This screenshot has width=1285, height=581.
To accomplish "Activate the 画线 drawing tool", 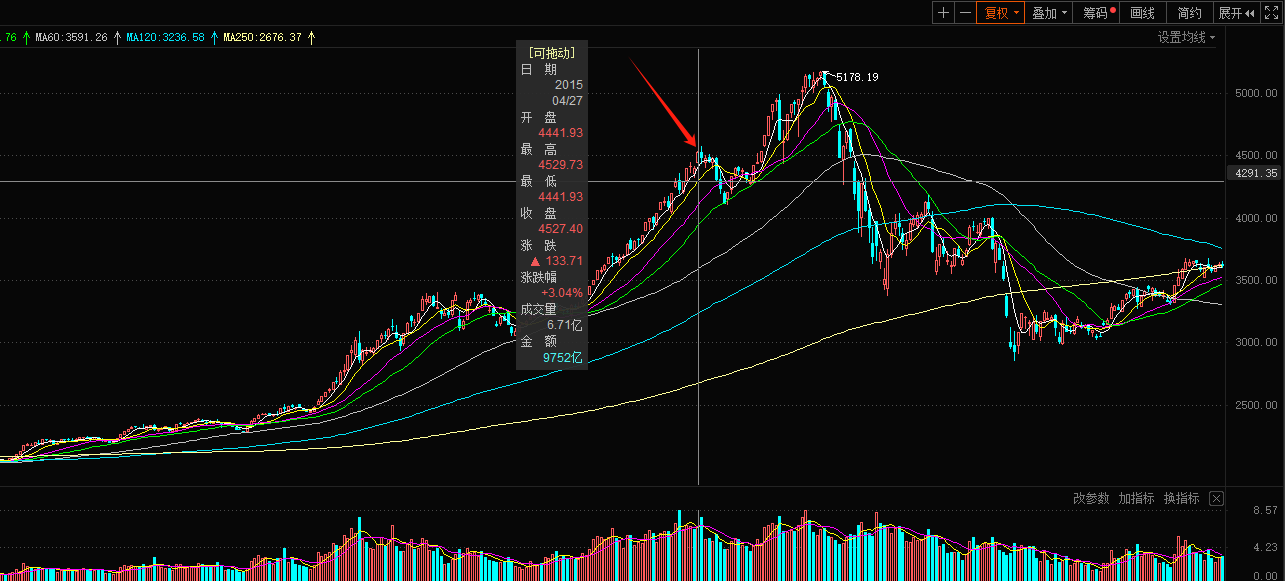I will pos(1142,13).
